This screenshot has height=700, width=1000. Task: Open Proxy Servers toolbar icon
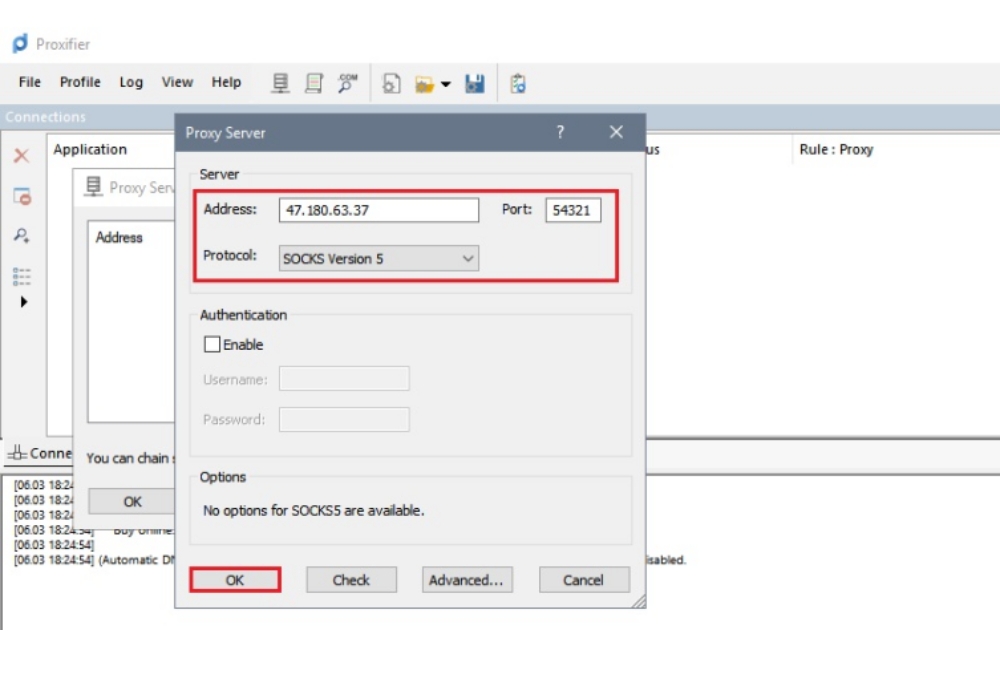coord(280,83)
